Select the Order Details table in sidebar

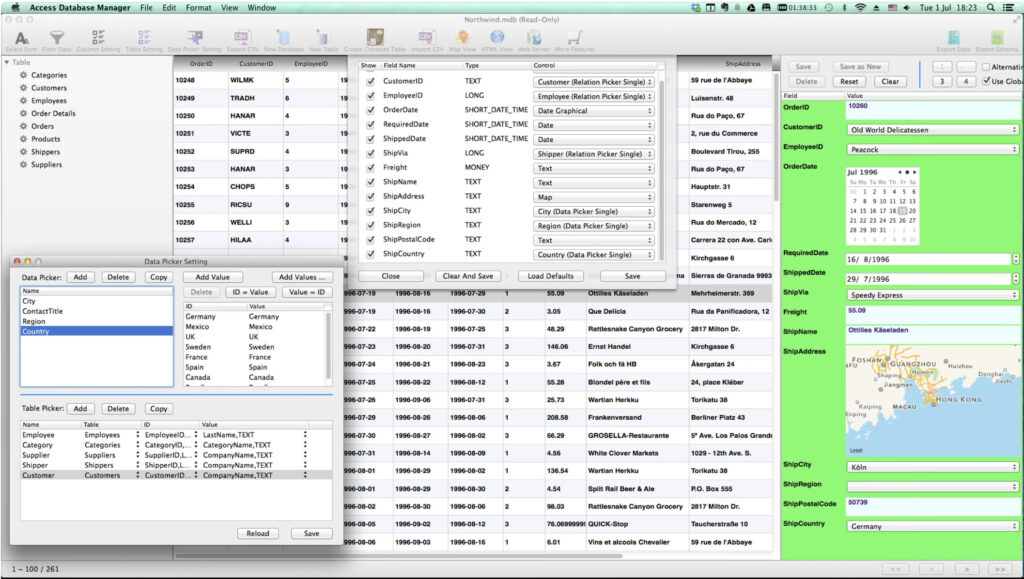(53, 114)
